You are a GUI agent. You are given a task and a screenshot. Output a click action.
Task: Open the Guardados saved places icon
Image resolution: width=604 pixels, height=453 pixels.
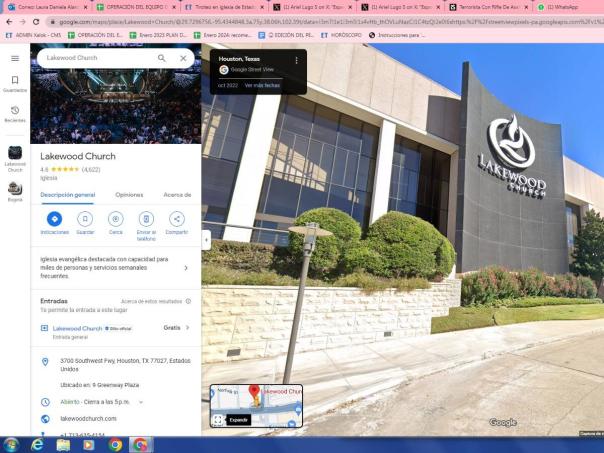tap(15, 83)
